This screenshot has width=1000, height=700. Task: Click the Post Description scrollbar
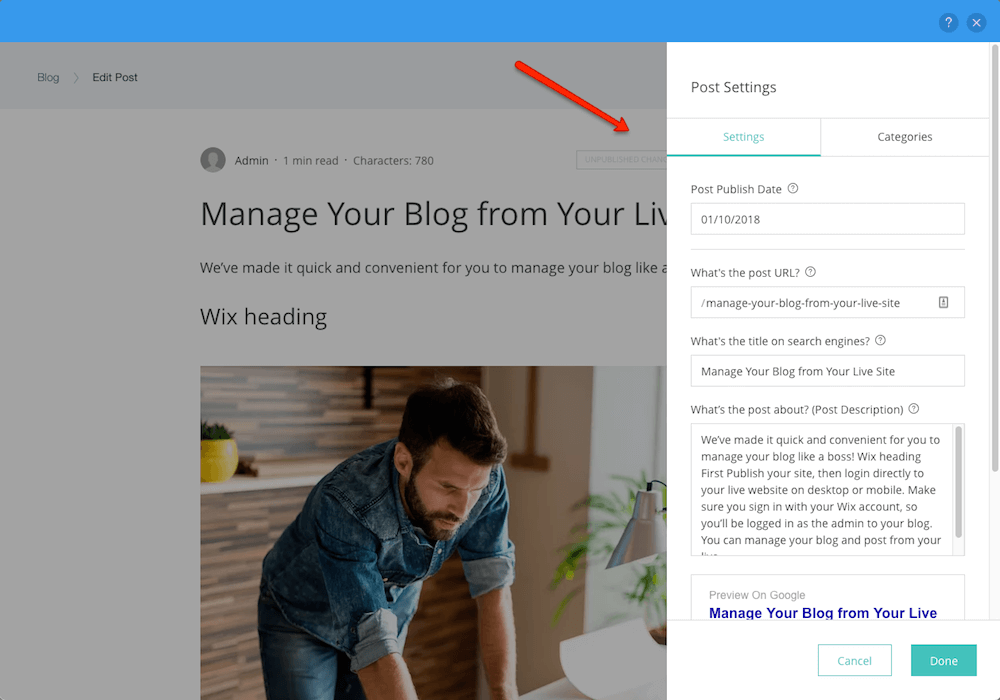[x=958, y=483]
